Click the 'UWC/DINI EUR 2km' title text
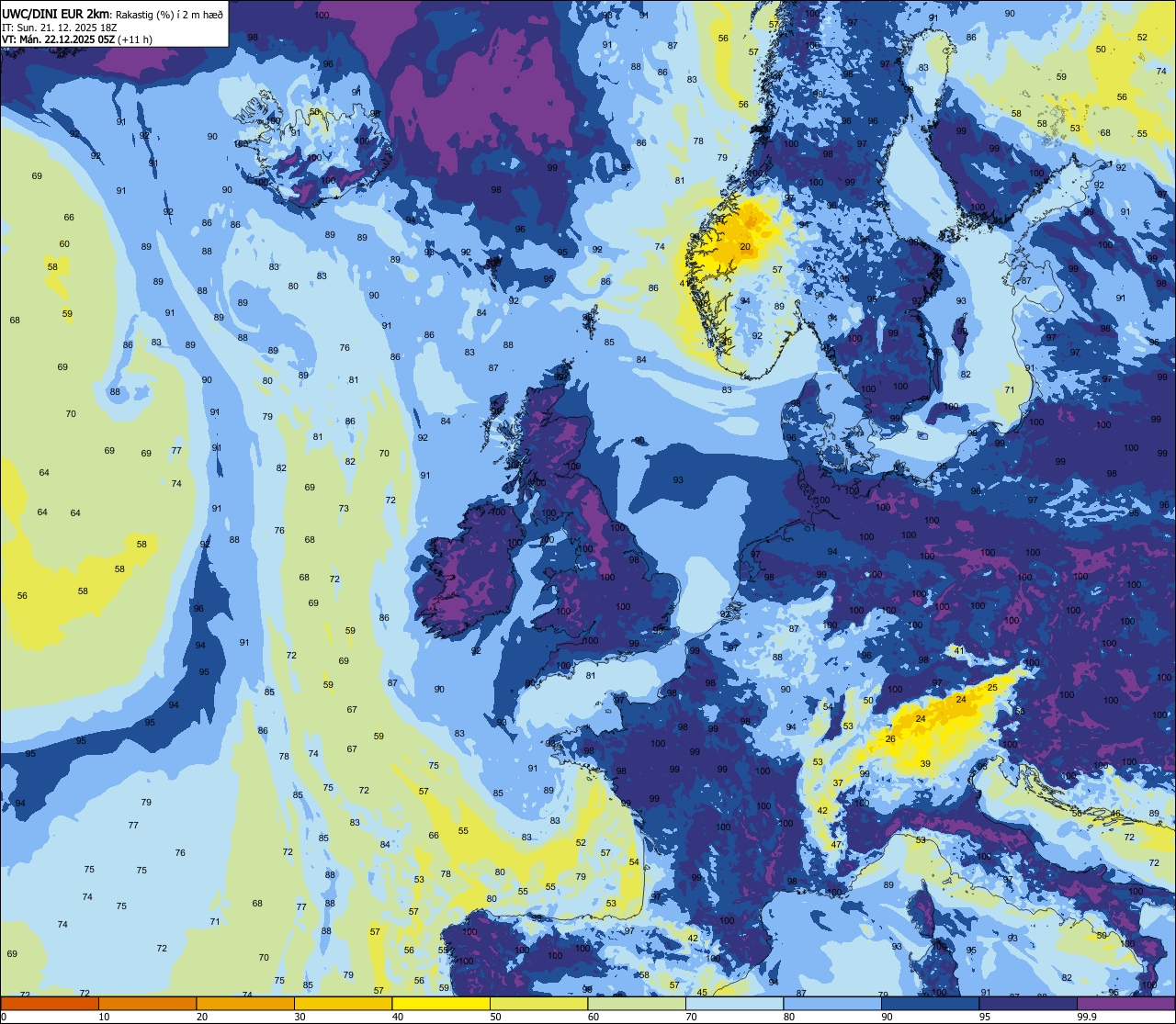 click(54, 14)
